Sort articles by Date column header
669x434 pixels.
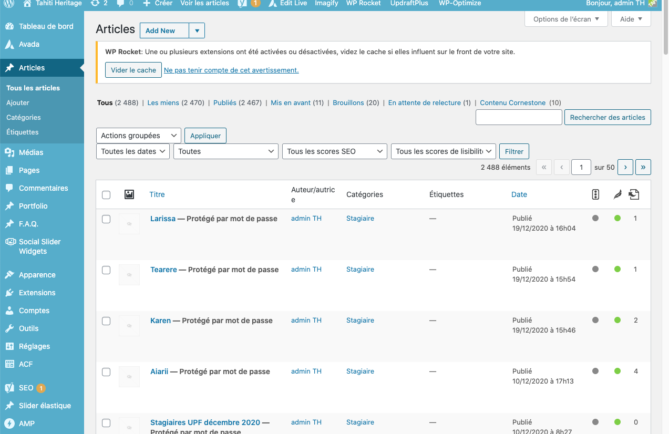tap(519, 195)
